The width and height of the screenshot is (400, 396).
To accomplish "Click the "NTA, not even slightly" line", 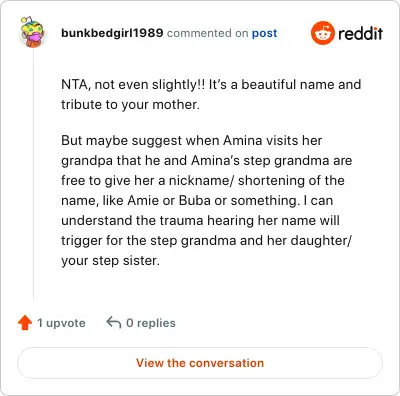I will (x=211, y=85).
